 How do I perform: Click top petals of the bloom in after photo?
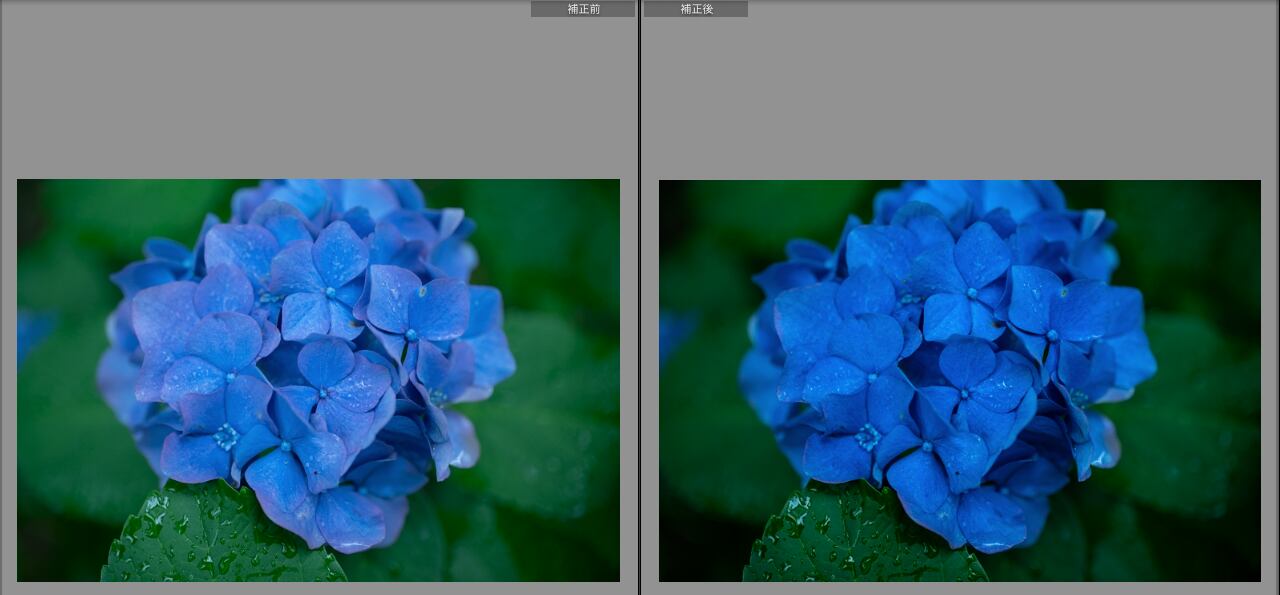tap(970, 200)
